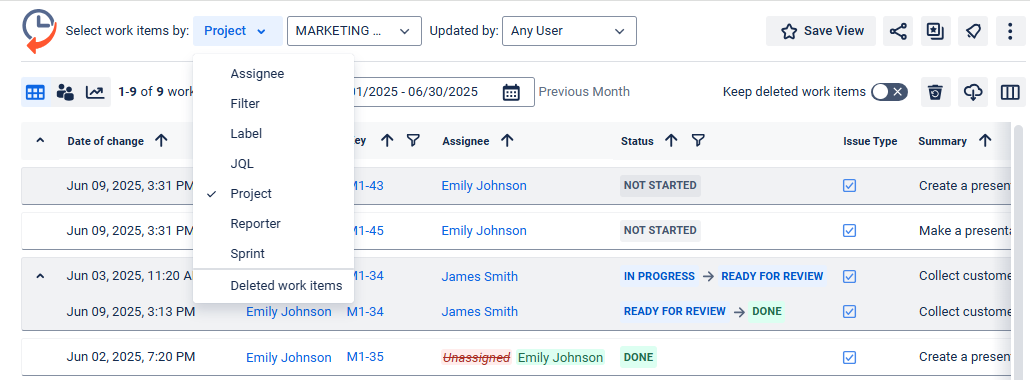
Task: Sort the Status column arrow
Action: [671, 141]
